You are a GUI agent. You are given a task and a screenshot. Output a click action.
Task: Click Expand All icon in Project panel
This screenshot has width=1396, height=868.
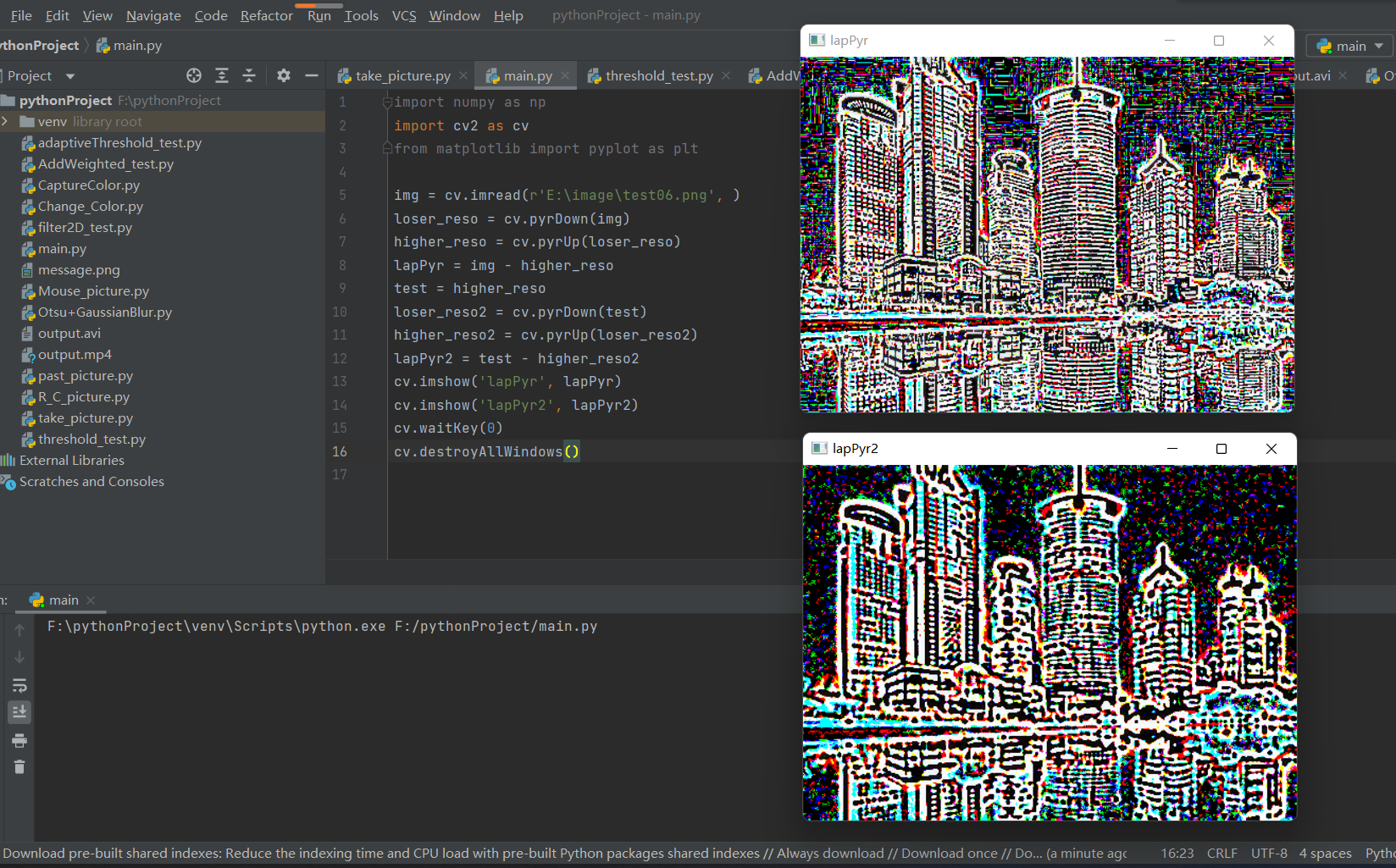(222, 75)
